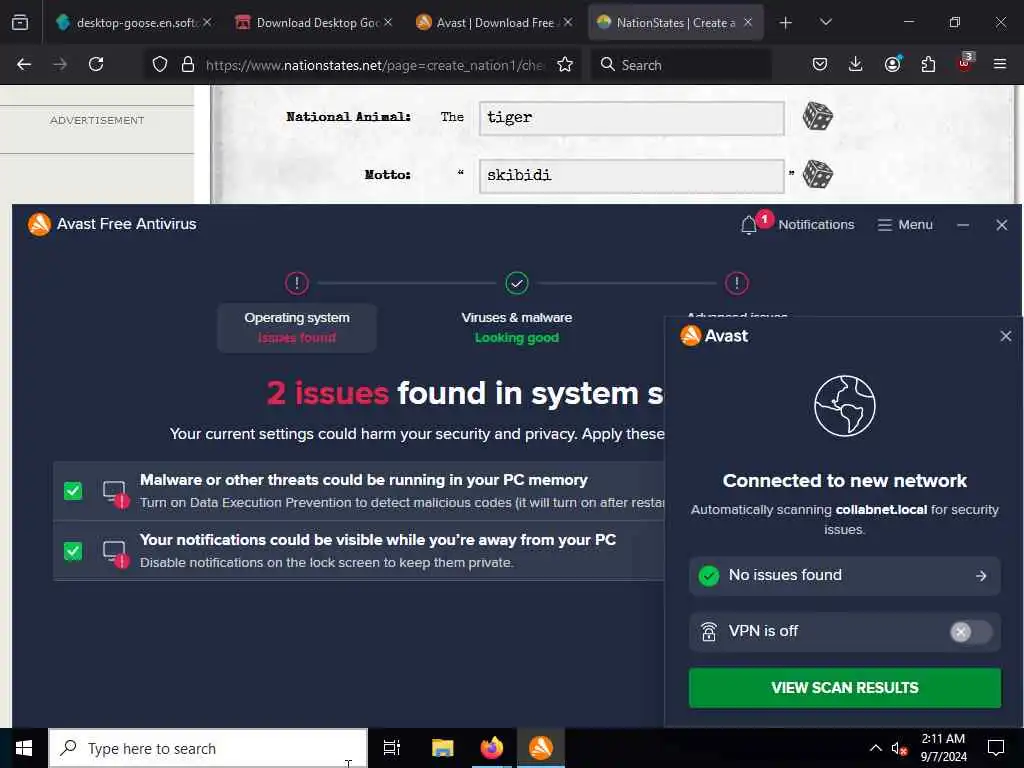Open Task View on the taskbar
This screenshot has height=768, width=1024.
[x=391, y=748]
